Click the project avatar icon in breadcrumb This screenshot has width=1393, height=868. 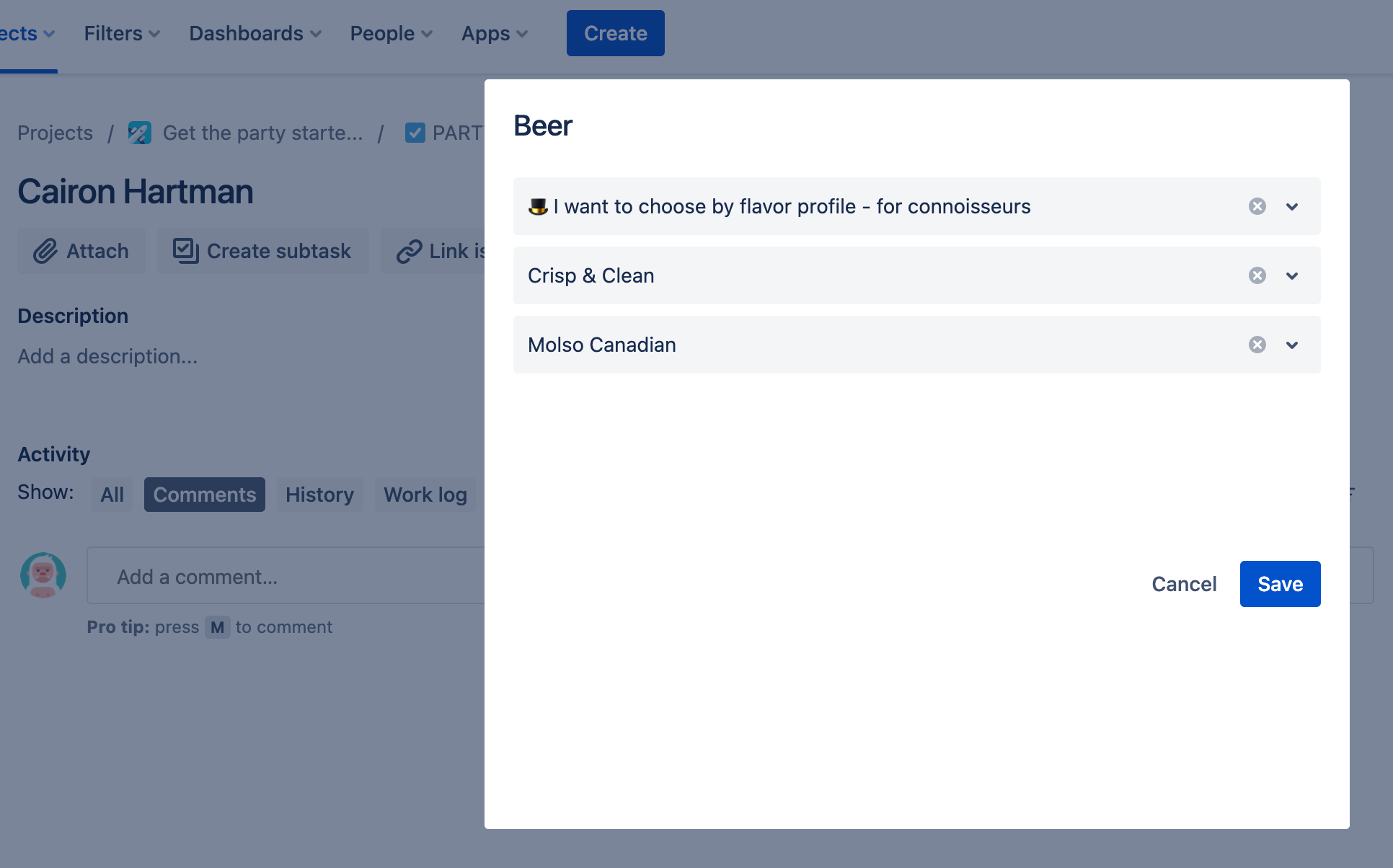(x=140, y=133)
